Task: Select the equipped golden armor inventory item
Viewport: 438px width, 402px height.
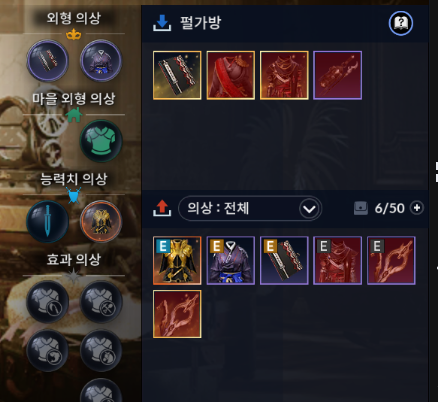Action: coord(177,260)
